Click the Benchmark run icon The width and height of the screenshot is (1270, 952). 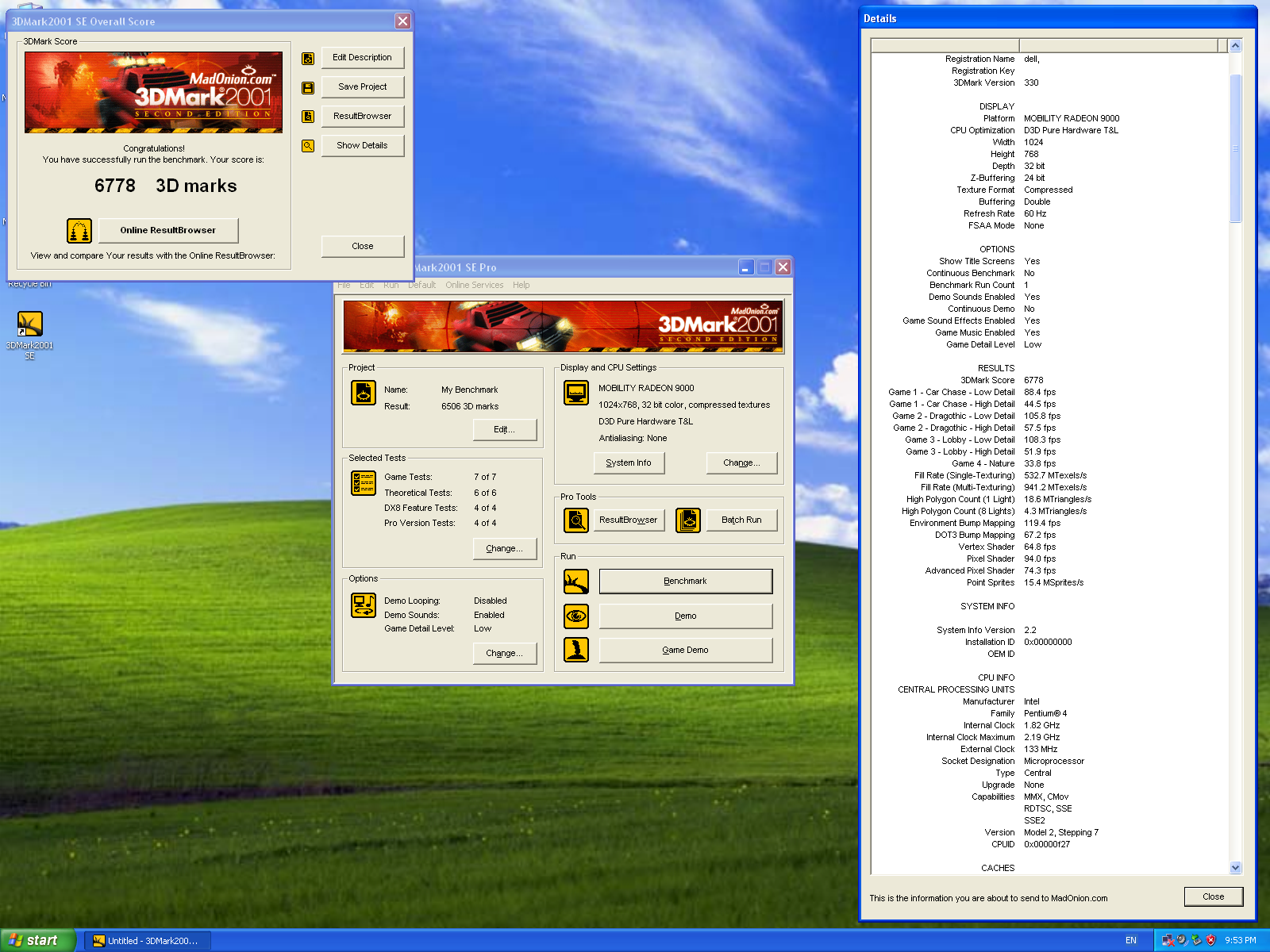click(576, 582)
